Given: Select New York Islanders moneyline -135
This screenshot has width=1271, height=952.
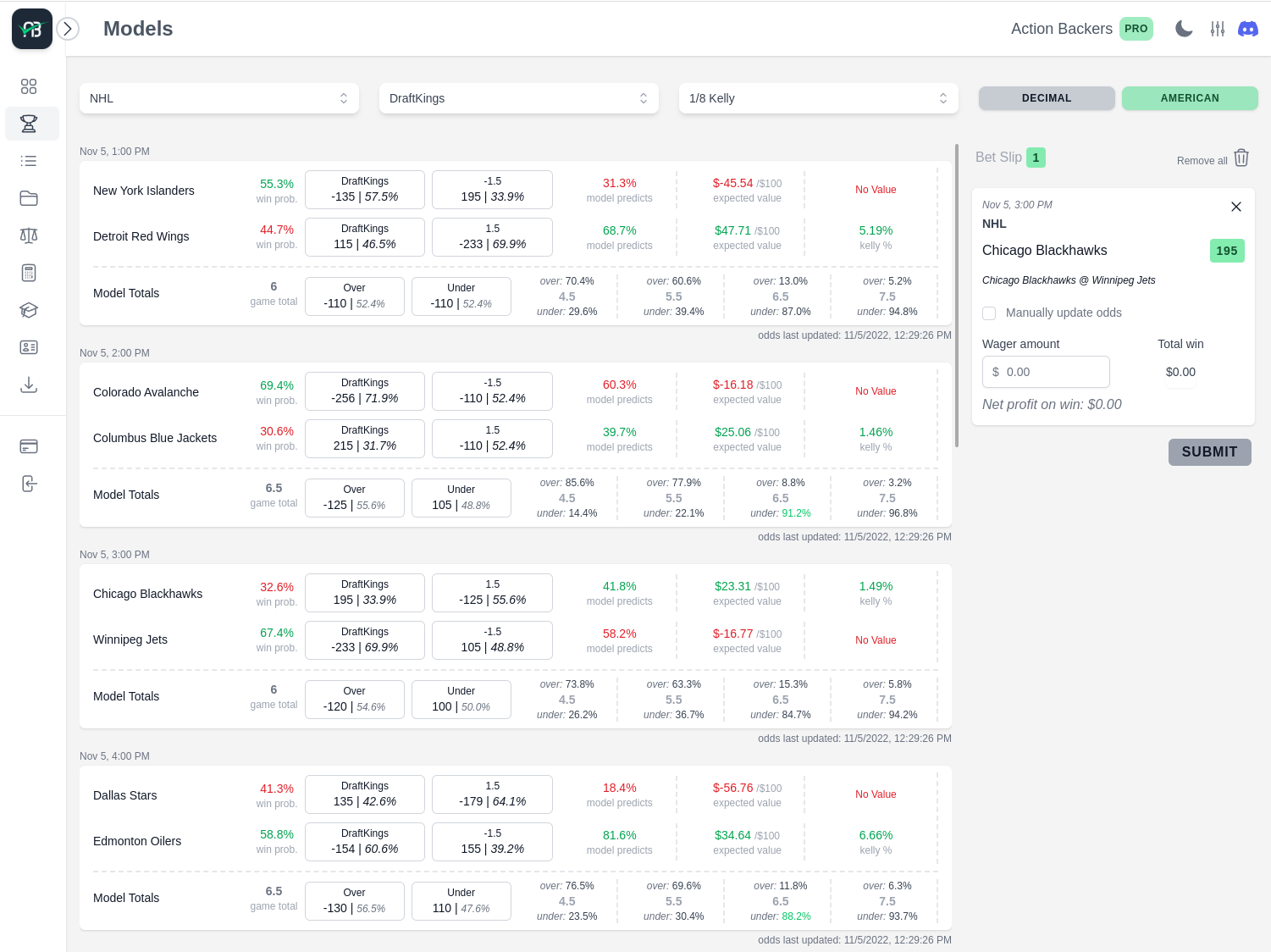Looking at the screenshot, I should click(365, 190).
